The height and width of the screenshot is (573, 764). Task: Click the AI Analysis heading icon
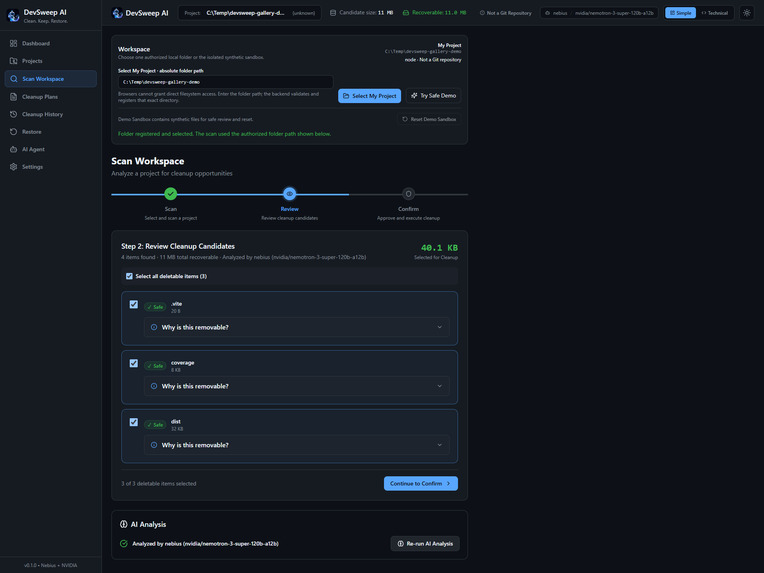(124, 525)
